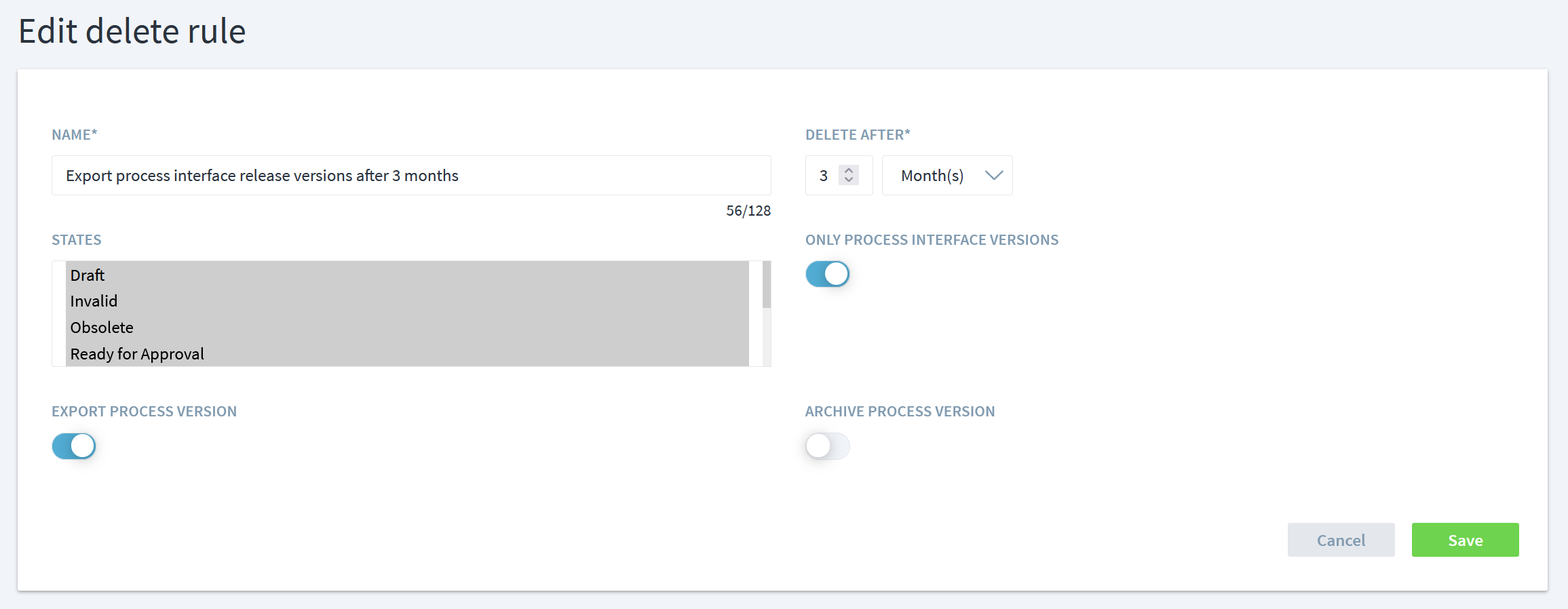Image resolution: width=1568 pixels, height=609 pixels.
Task: Choose the Obsolete state entry
Action: tap(102, 328)
